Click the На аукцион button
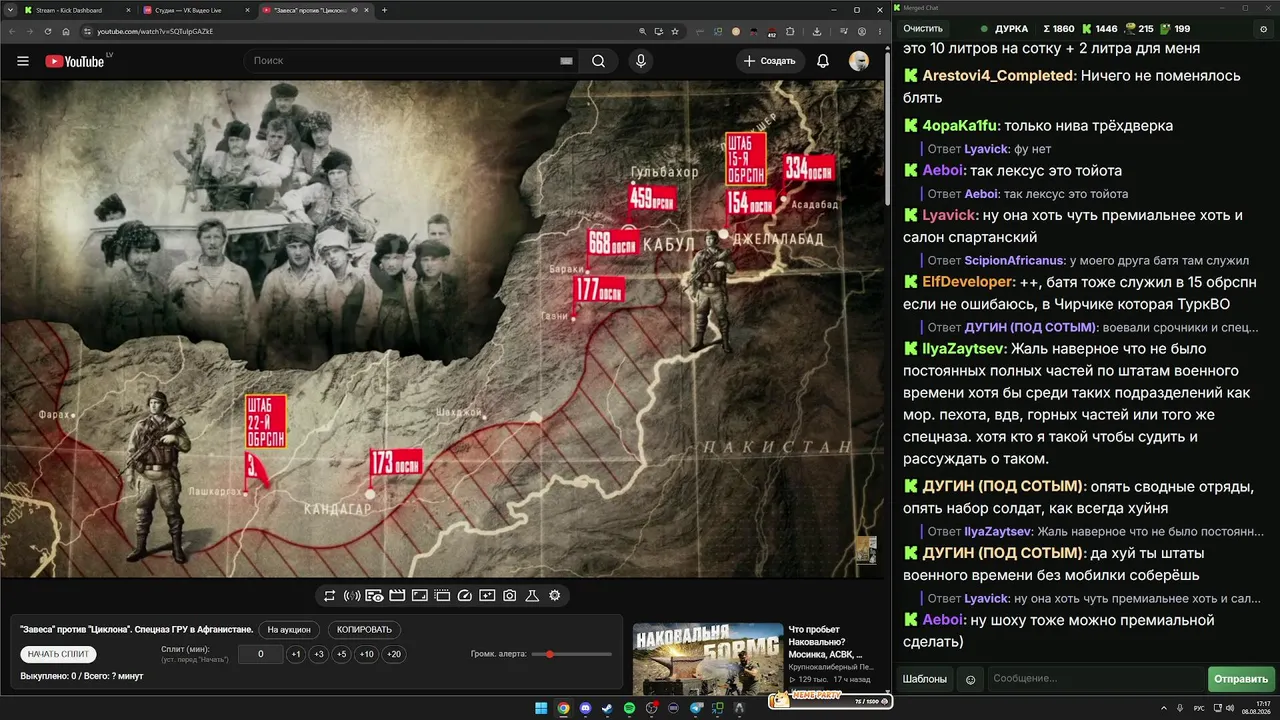The image size is (1280, 720). 290,630
